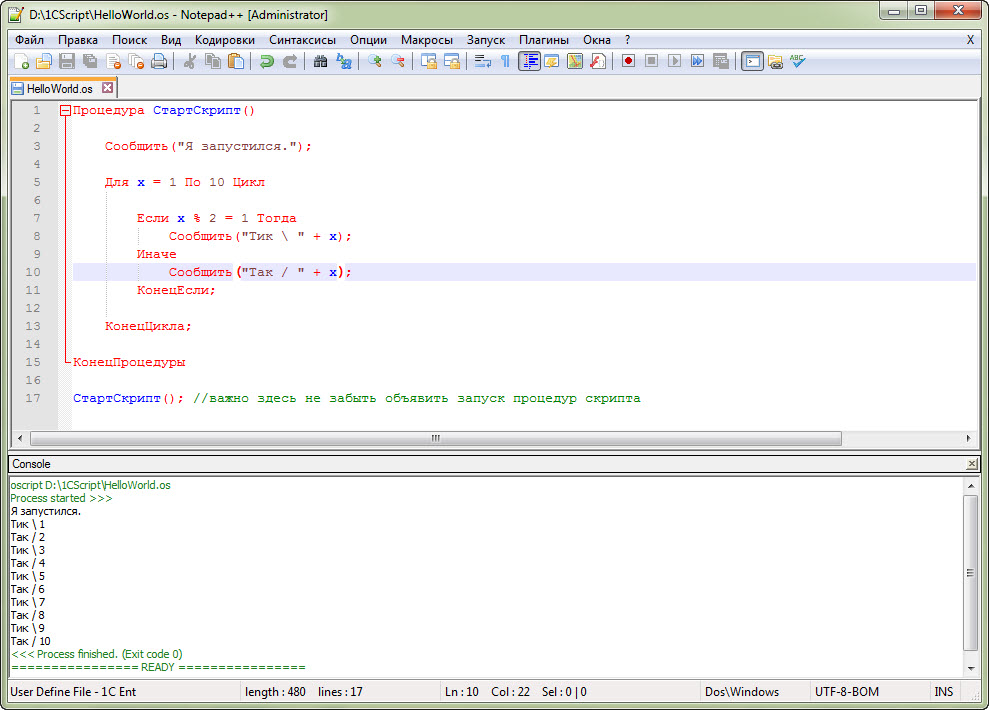This screenshot has height=710, width=989.
Task: Run the spell checker (ABC icon)
Action: [797, 61]
